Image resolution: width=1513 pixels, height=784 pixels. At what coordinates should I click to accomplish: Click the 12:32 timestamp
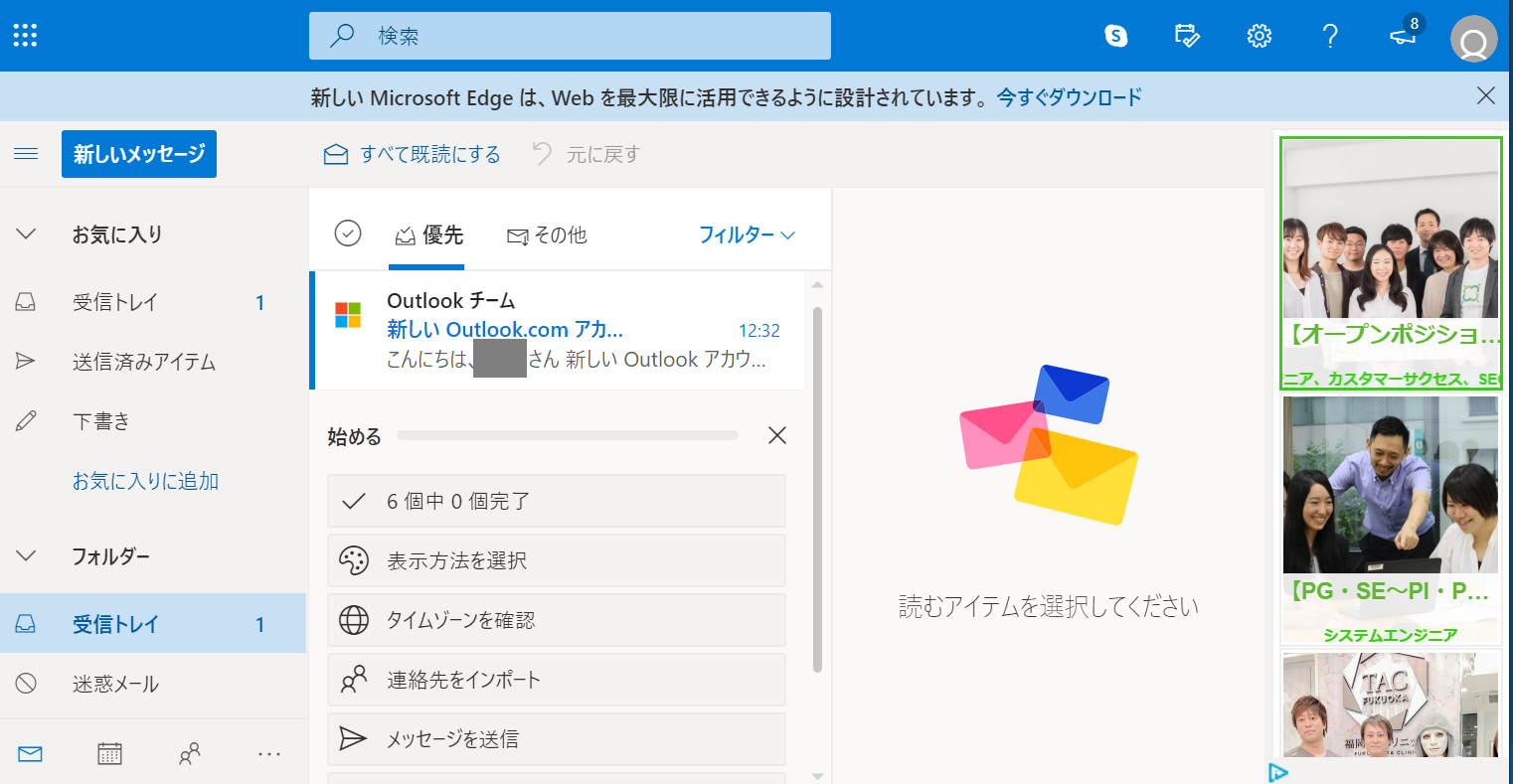tap(759, 331)
